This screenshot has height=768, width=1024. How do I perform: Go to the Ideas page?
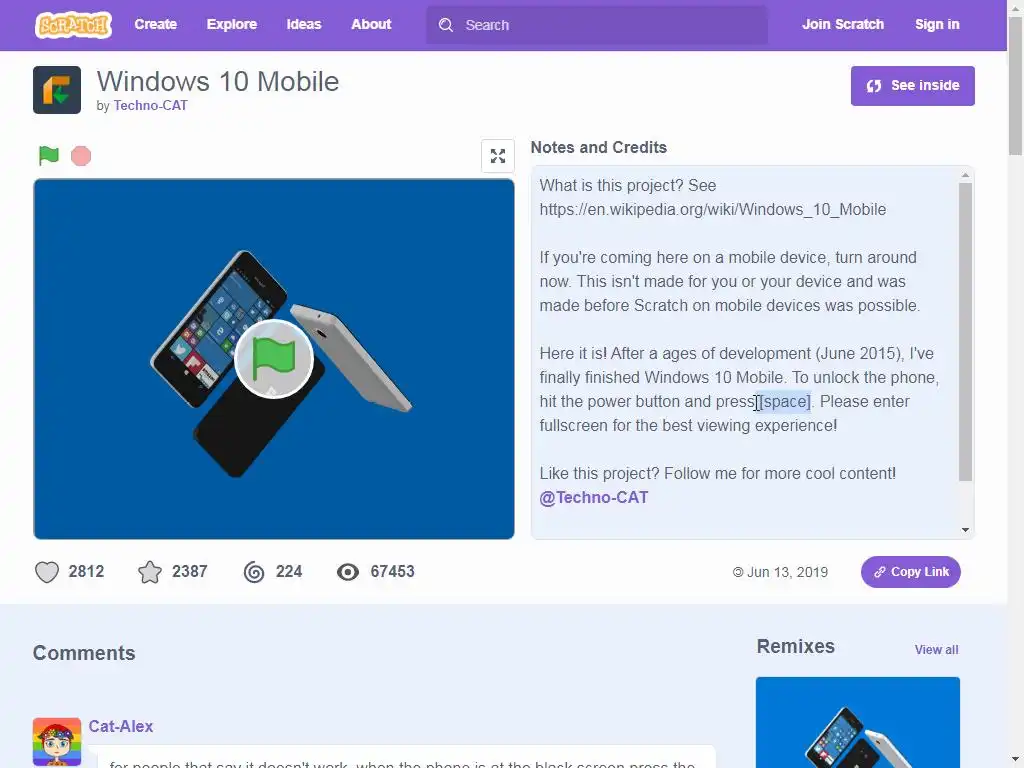pyautogui.click(x=304, y=24)
